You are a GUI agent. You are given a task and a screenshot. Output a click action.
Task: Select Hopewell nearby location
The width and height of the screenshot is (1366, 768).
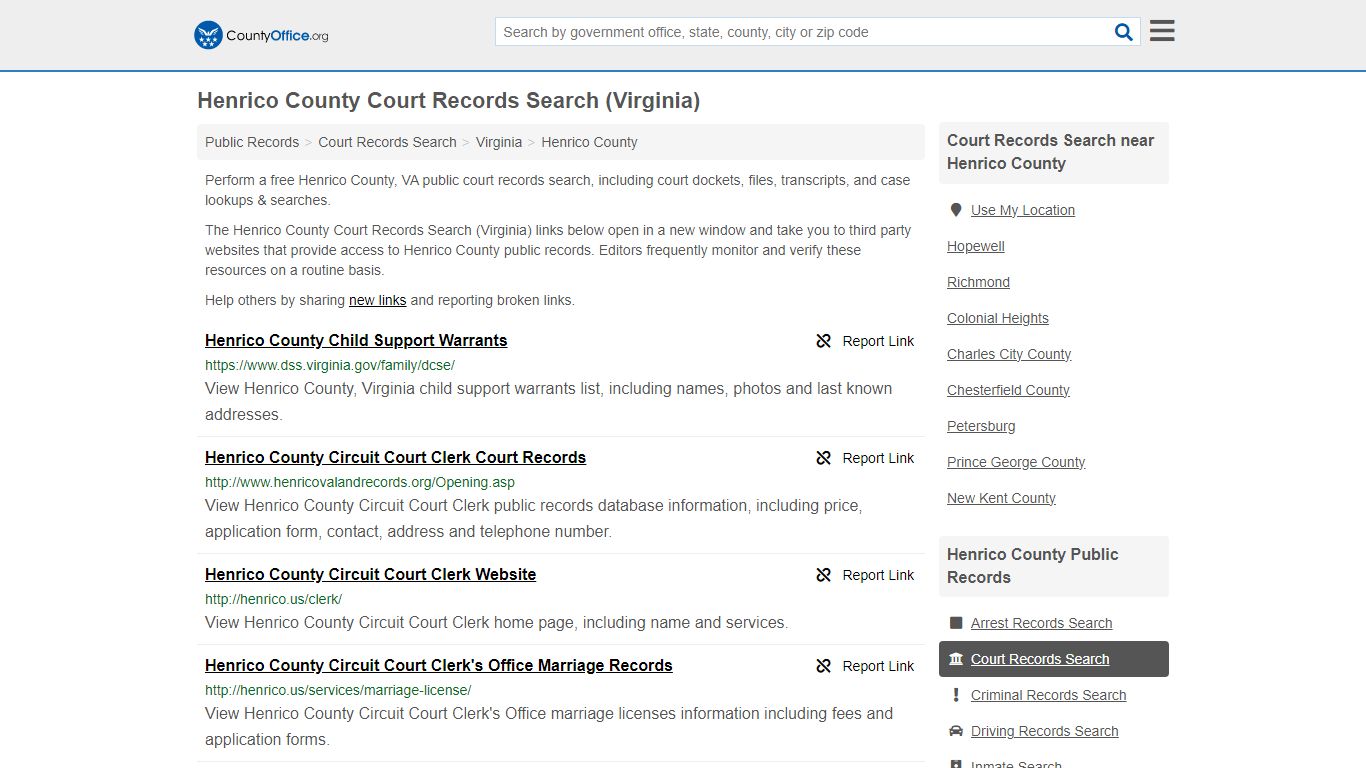[976, 246]
